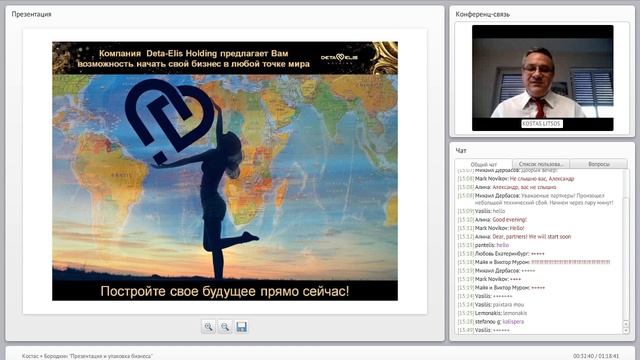Click the chat scrollbar down arrow
The width and height of the screenshot is (640, 360).
(626, 331)
